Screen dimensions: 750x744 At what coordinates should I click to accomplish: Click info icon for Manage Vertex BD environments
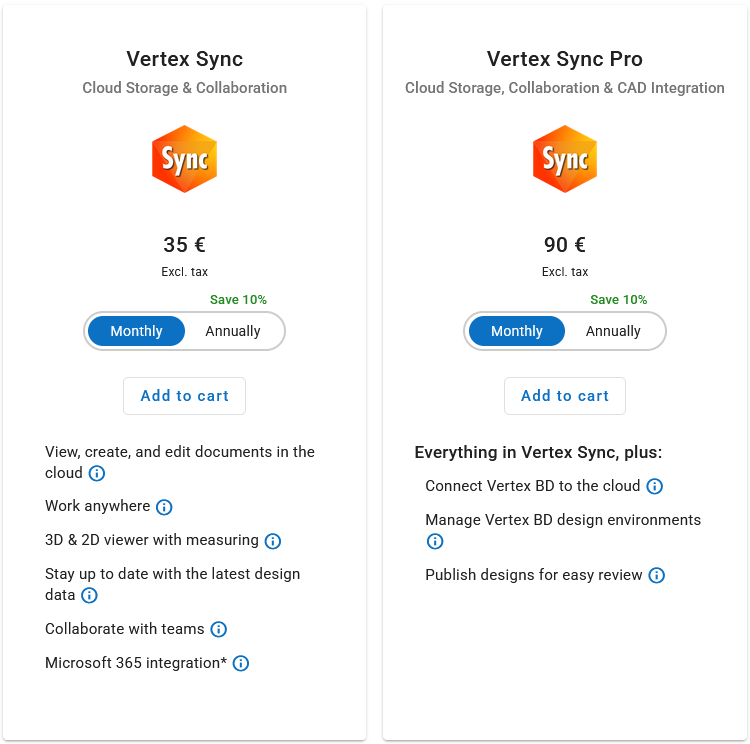(435, 541)
